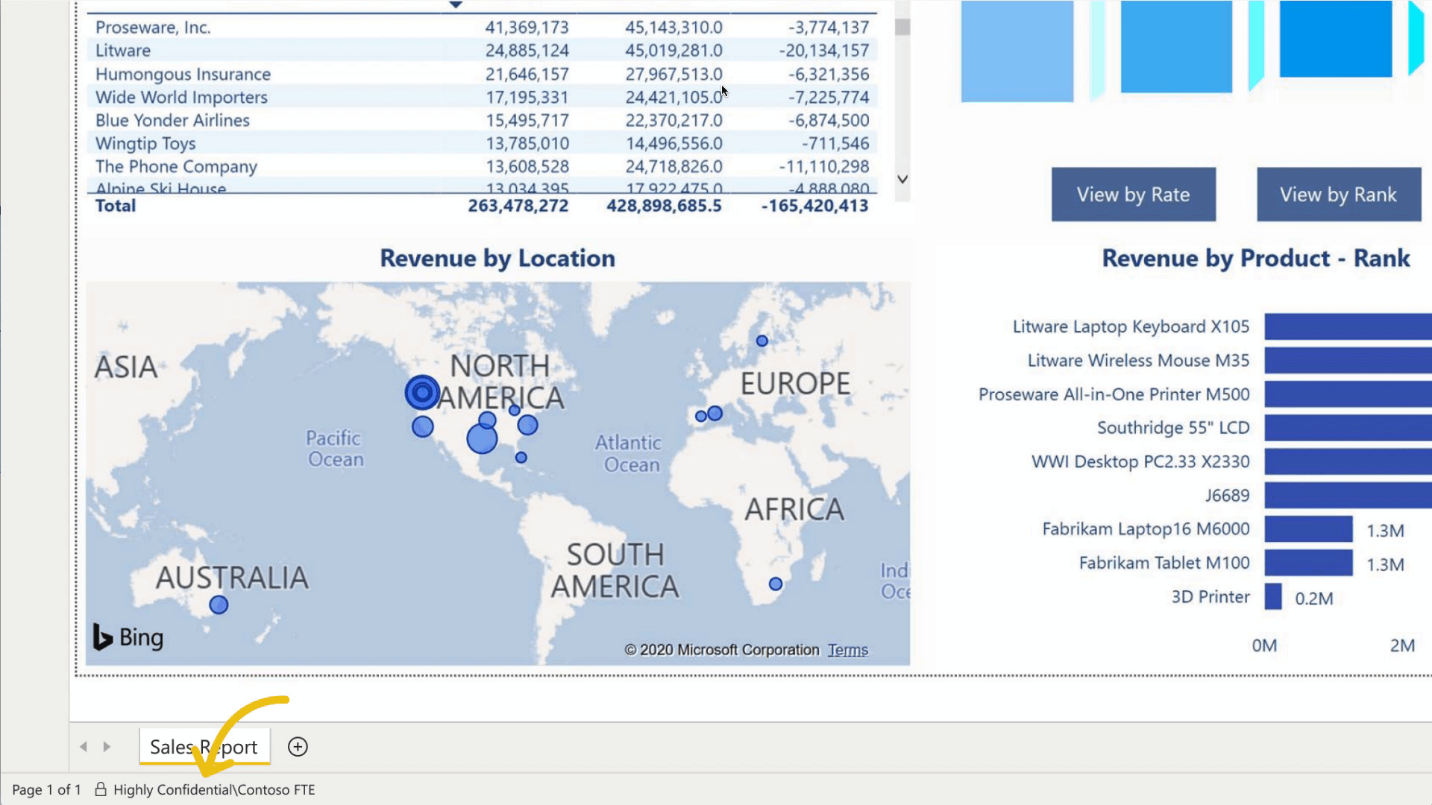Click Blue Yonder value 15,495,717
1432x805 pixels.
click(x=527, y=120)
